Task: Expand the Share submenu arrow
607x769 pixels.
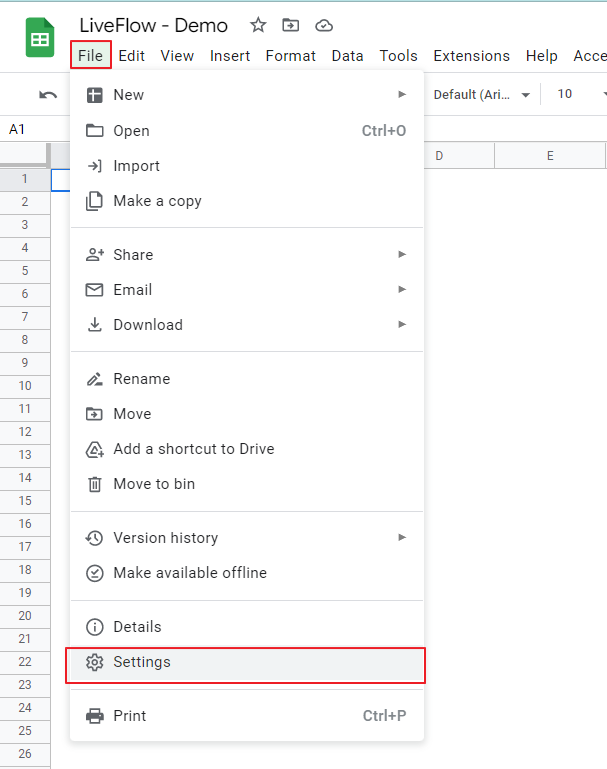Action: coord(402,254)
